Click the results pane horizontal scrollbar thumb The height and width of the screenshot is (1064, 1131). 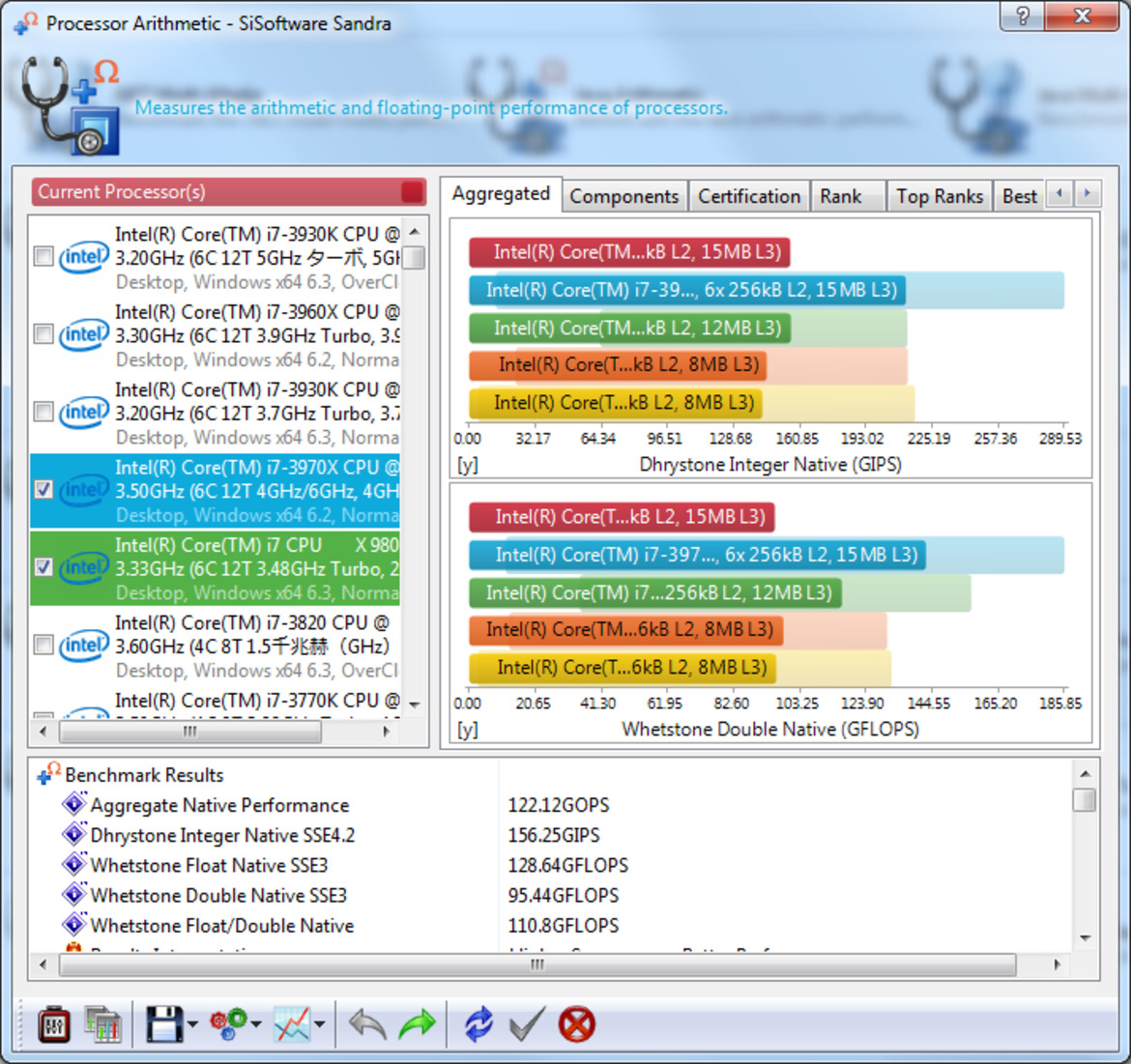537,964
